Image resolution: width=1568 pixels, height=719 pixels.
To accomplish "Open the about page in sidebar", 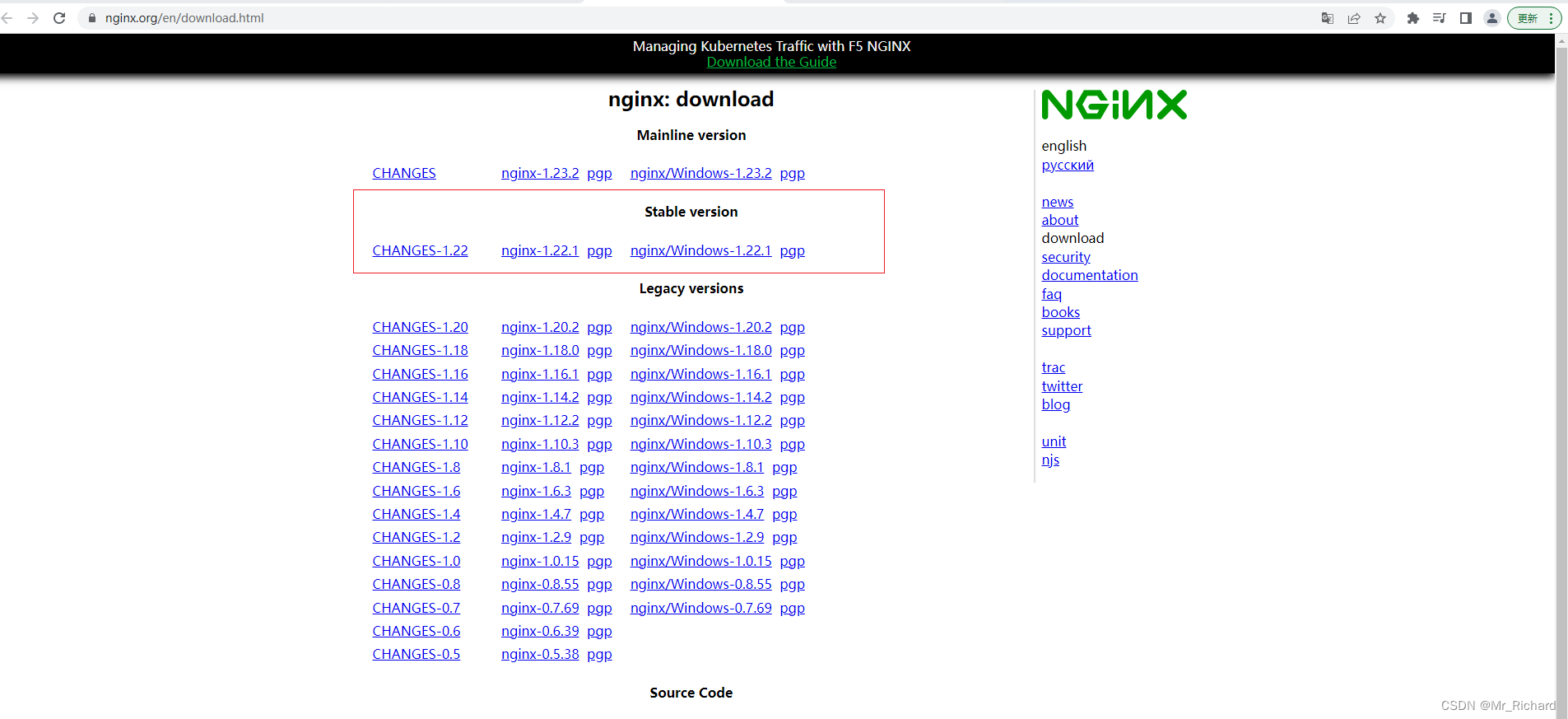I will pyautogui.click(x=1060, y=221).
